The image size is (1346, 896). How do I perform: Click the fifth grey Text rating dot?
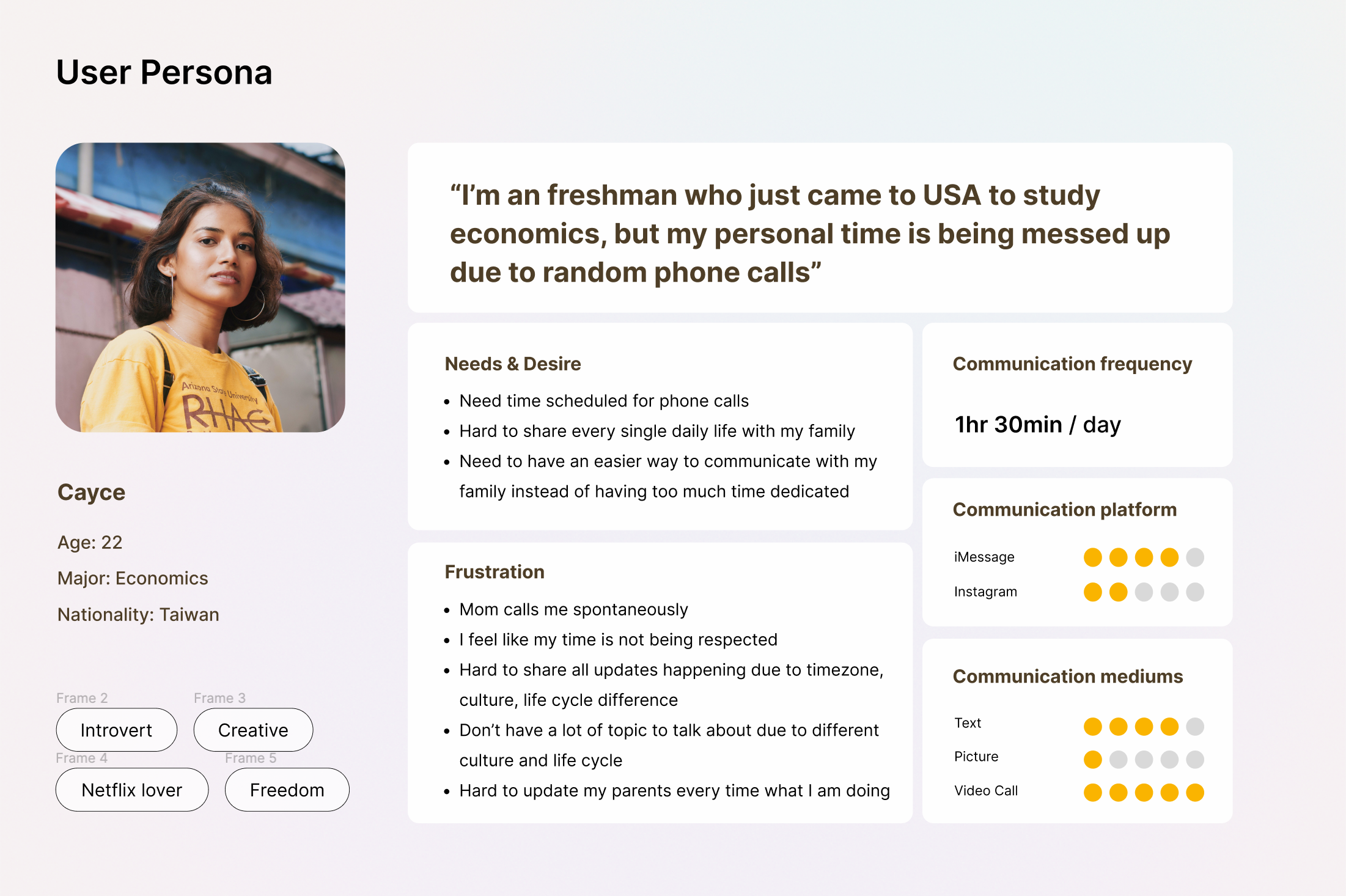point(1195,727)
